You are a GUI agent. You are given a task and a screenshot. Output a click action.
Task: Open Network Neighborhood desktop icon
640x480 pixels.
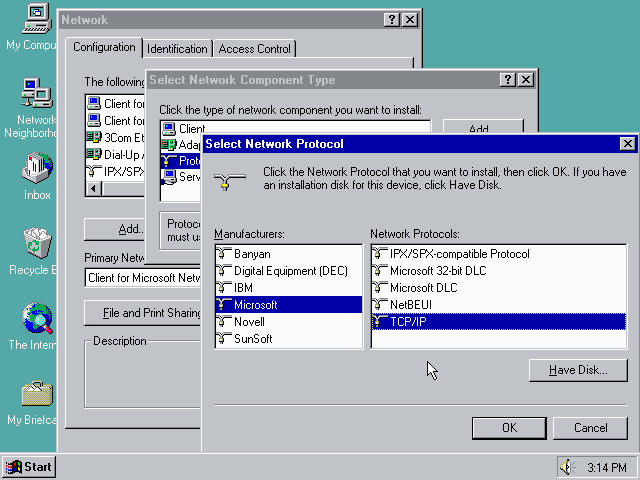[37, 93]
